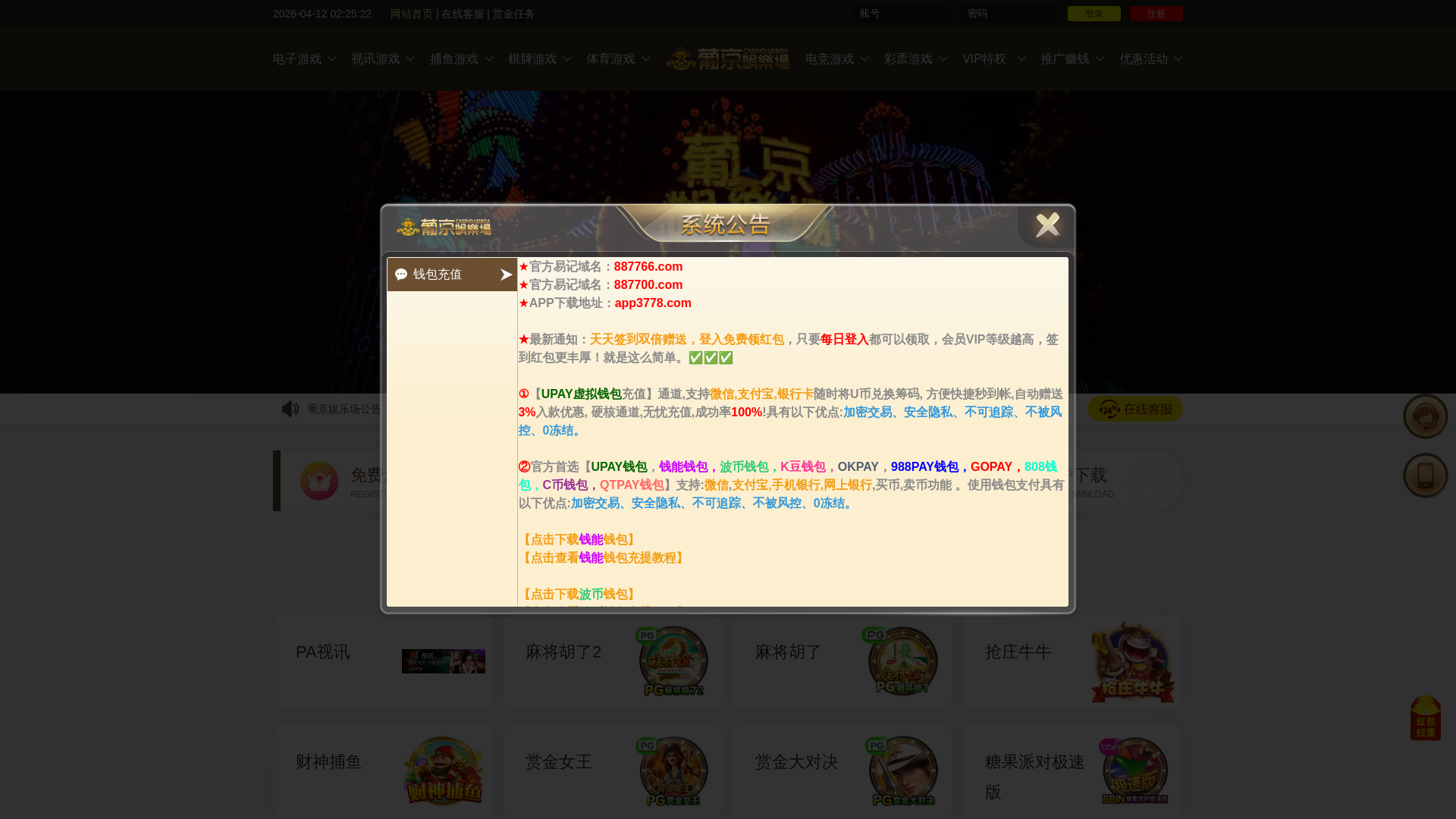Expand the VIP特权 menu
This screenshot has width=1456, height=819.
[x=993, y=59]
